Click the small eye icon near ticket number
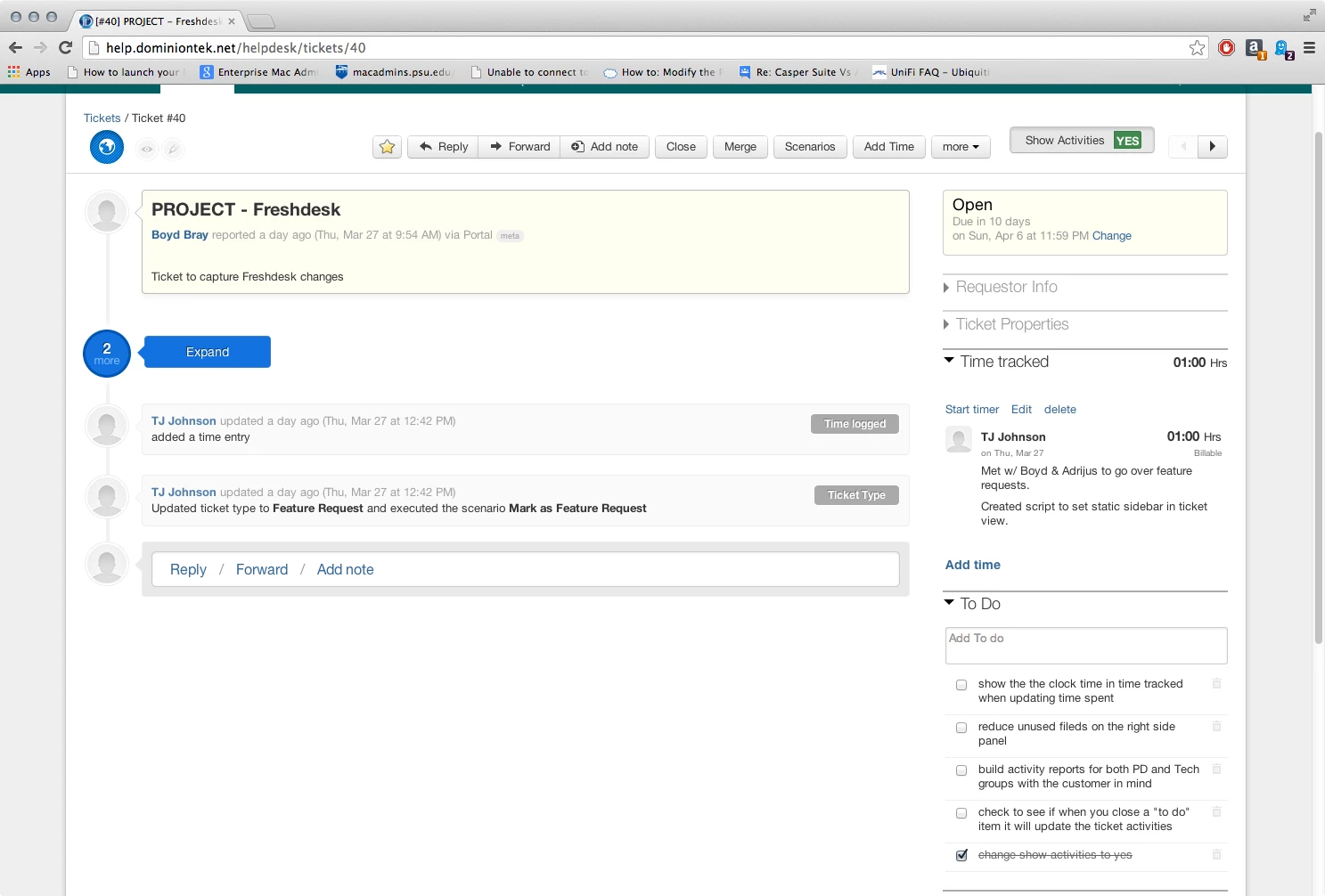 point(147,149)
